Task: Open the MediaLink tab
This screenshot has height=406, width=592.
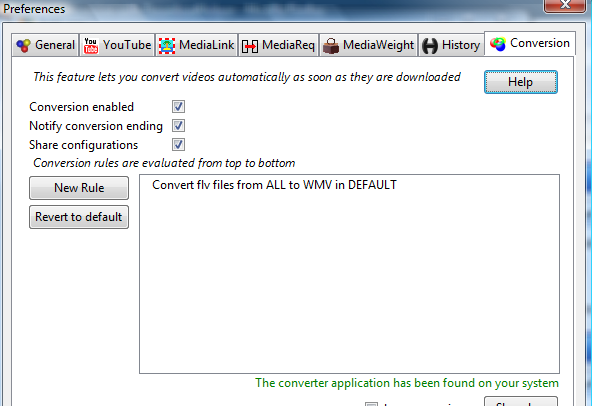Action: (196, 45)
